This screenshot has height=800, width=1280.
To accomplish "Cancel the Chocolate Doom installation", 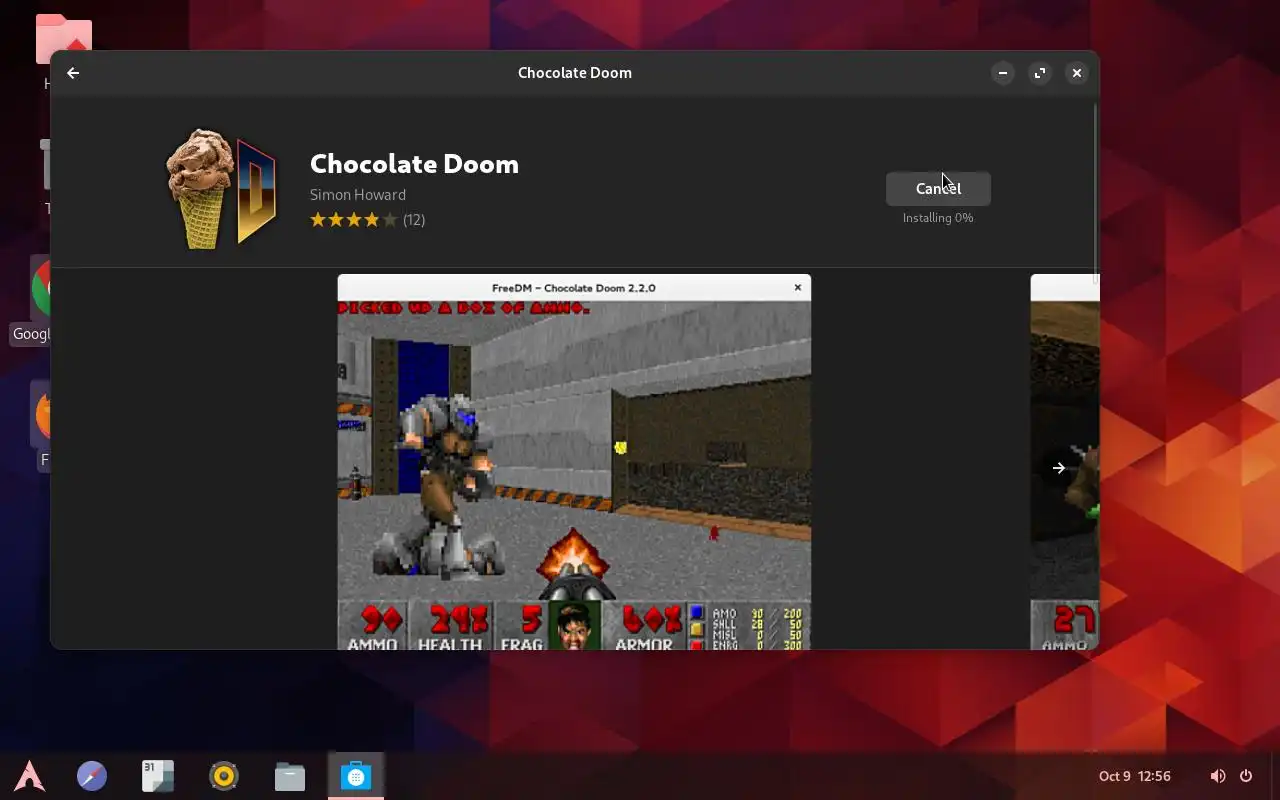I will click(x=938, y=188).
